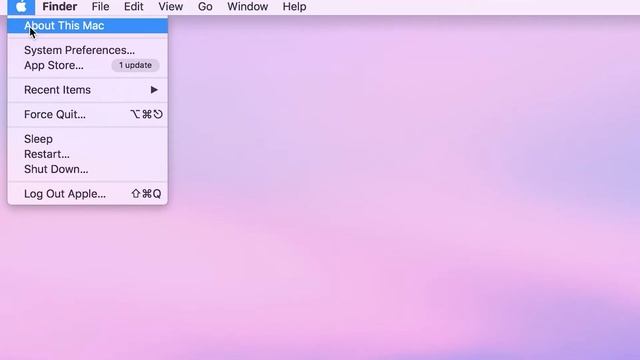This screenshot has width=640, height=360.
Task: Select App Store… menu entry
Action: point(87,65)
